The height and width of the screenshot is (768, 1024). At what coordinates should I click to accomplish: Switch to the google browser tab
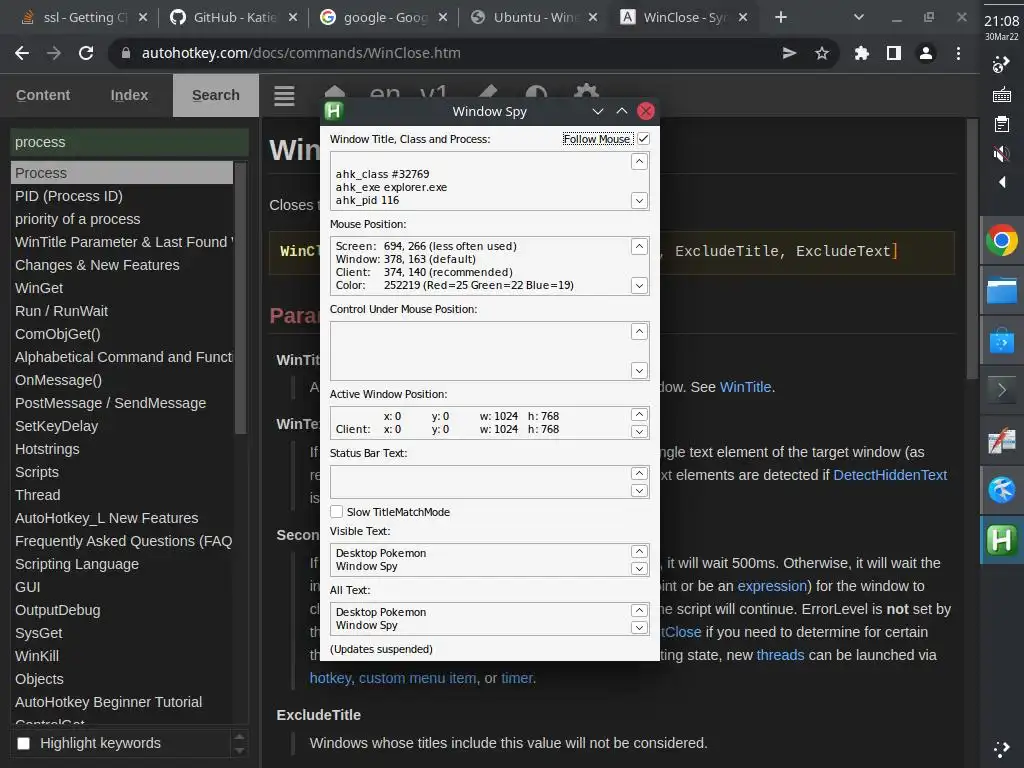383,18
